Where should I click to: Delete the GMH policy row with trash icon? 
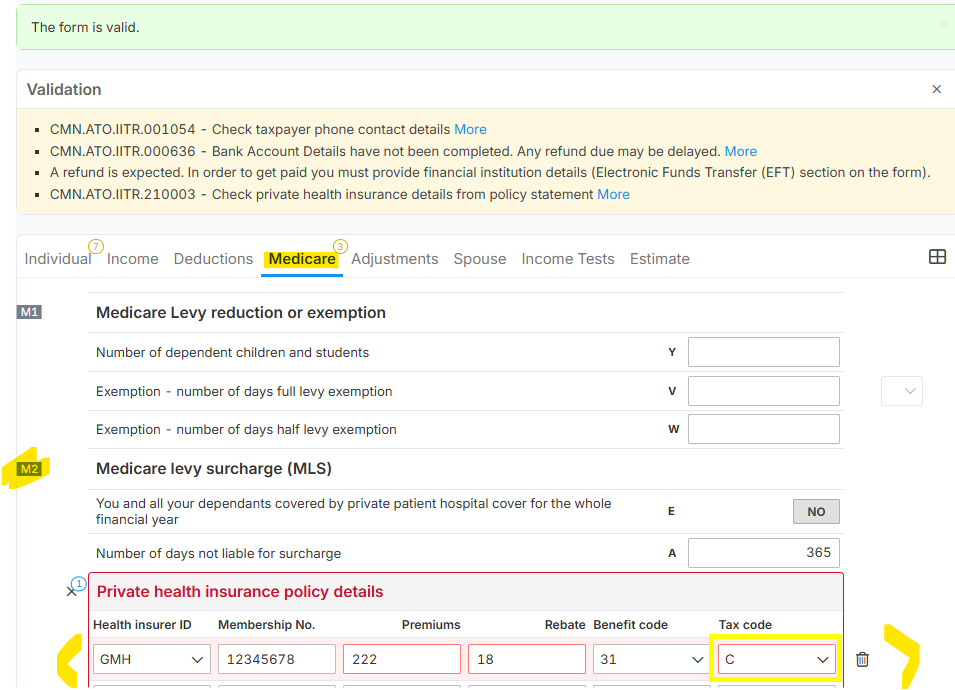862,659
